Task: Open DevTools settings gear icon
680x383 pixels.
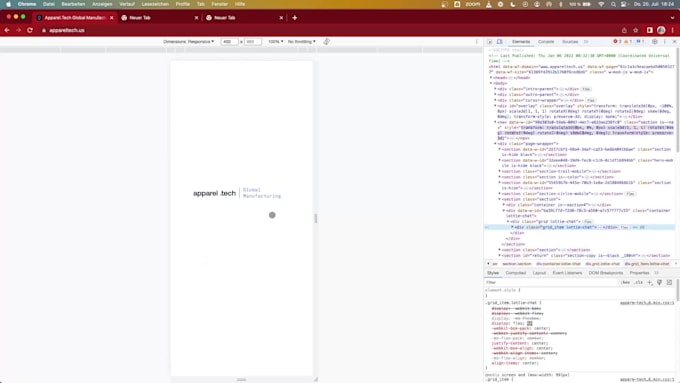Action: 654,42
